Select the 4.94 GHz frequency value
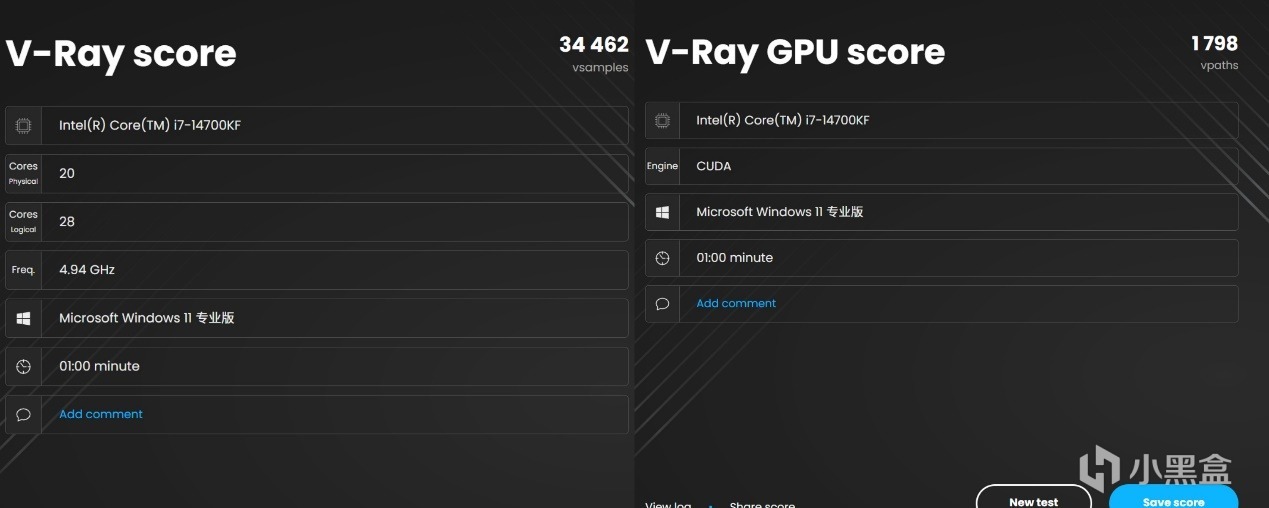Viewport: 1269px width, 508px height. pyautogui.click(x=87, y=270)
